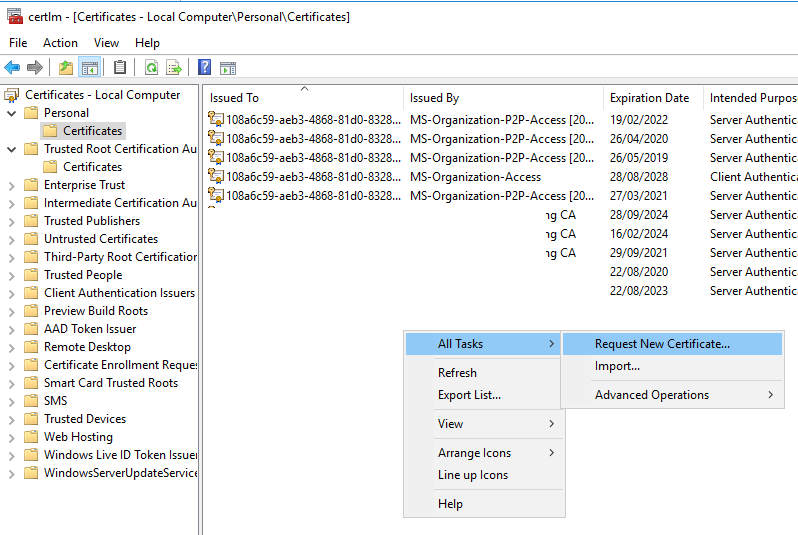Select Certificates under Personal

(x=92, y=131)
